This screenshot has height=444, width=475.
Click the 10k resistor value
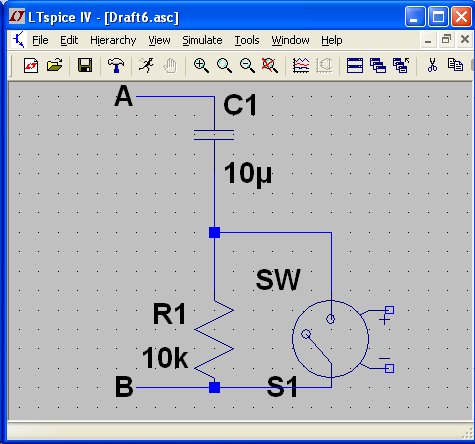165,358
